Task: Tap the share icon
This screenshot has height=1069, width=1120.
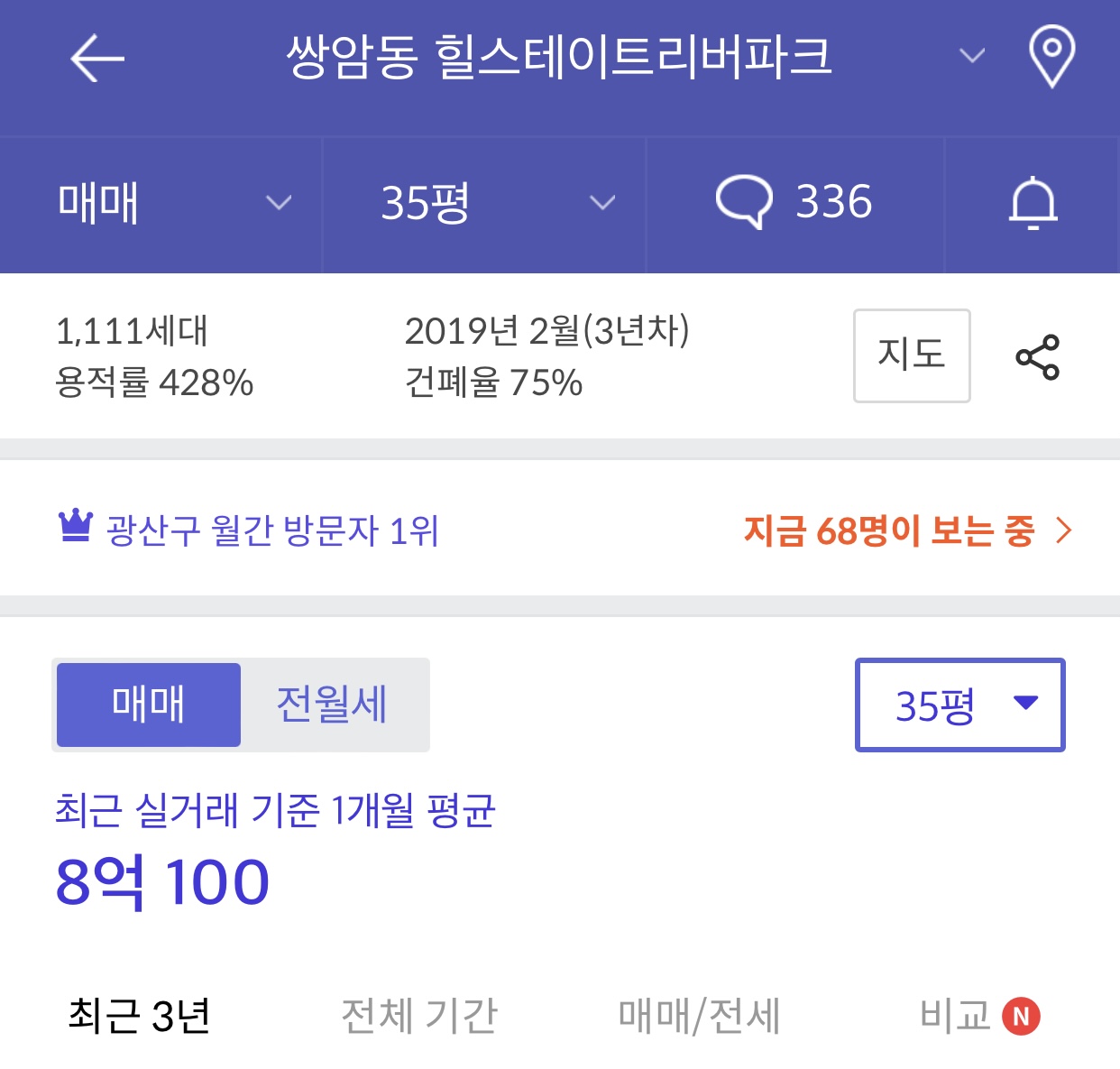Action: tap(1037, 357)
